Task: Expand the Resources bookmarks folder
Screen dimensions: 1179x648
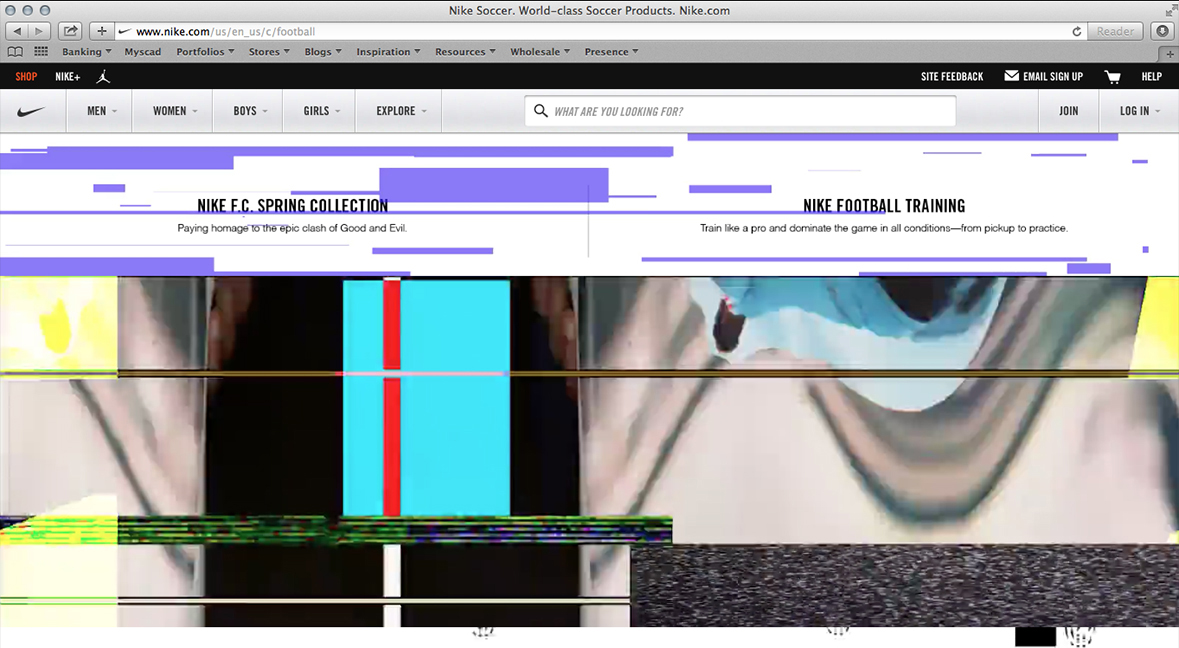Action: 465,52
